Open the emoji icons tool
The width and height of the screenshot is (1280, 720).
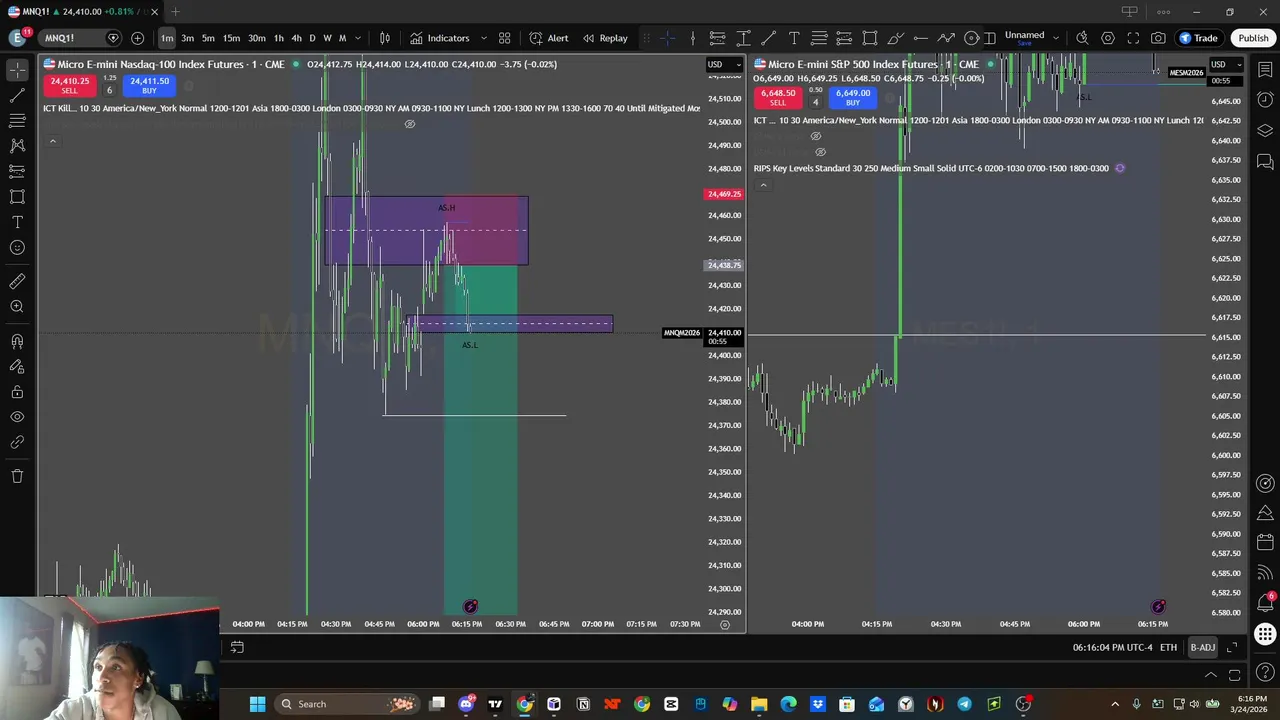point(17,248)
